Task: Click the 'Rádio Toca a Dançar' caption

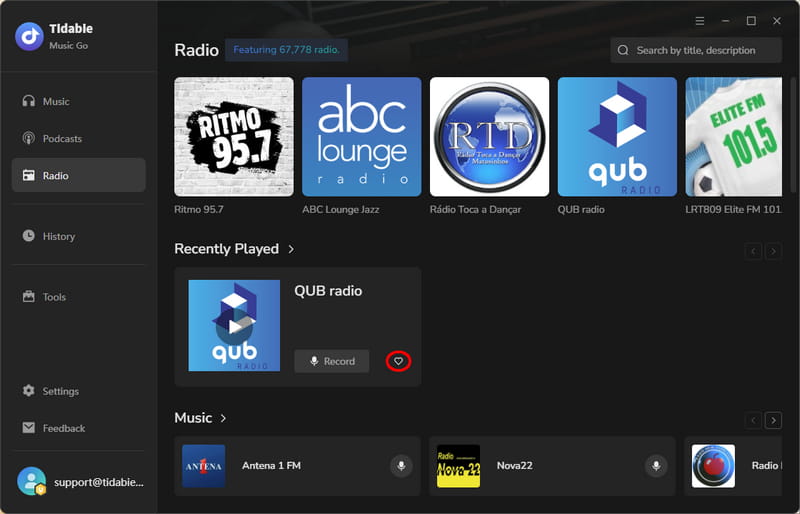Action: tap(476, 209)
